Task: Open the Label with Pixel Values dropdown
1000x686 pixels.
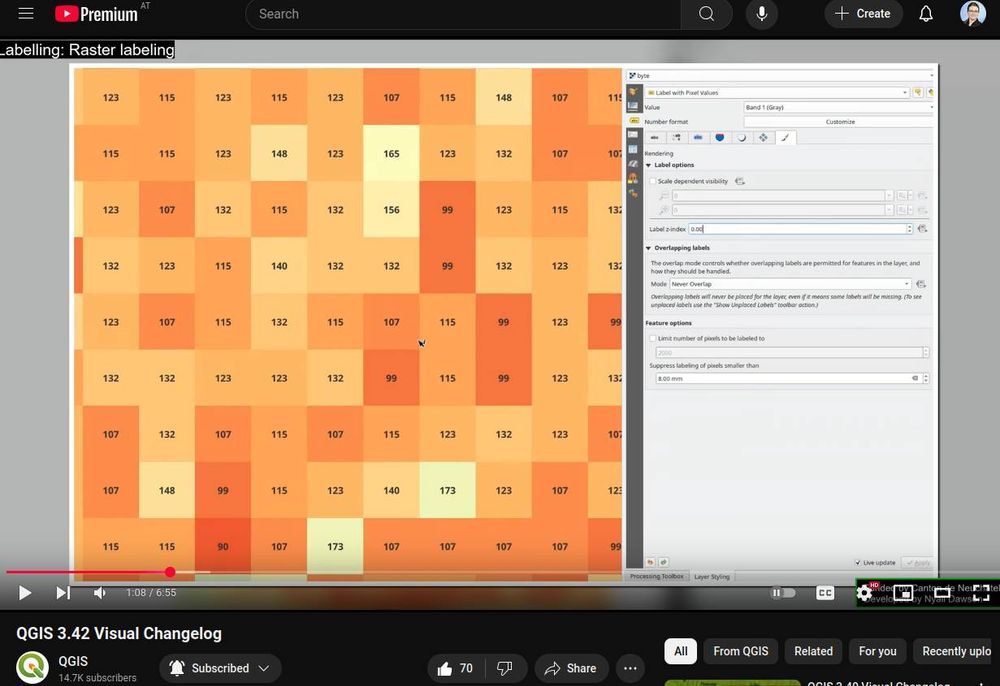Action: coord(777,92)
